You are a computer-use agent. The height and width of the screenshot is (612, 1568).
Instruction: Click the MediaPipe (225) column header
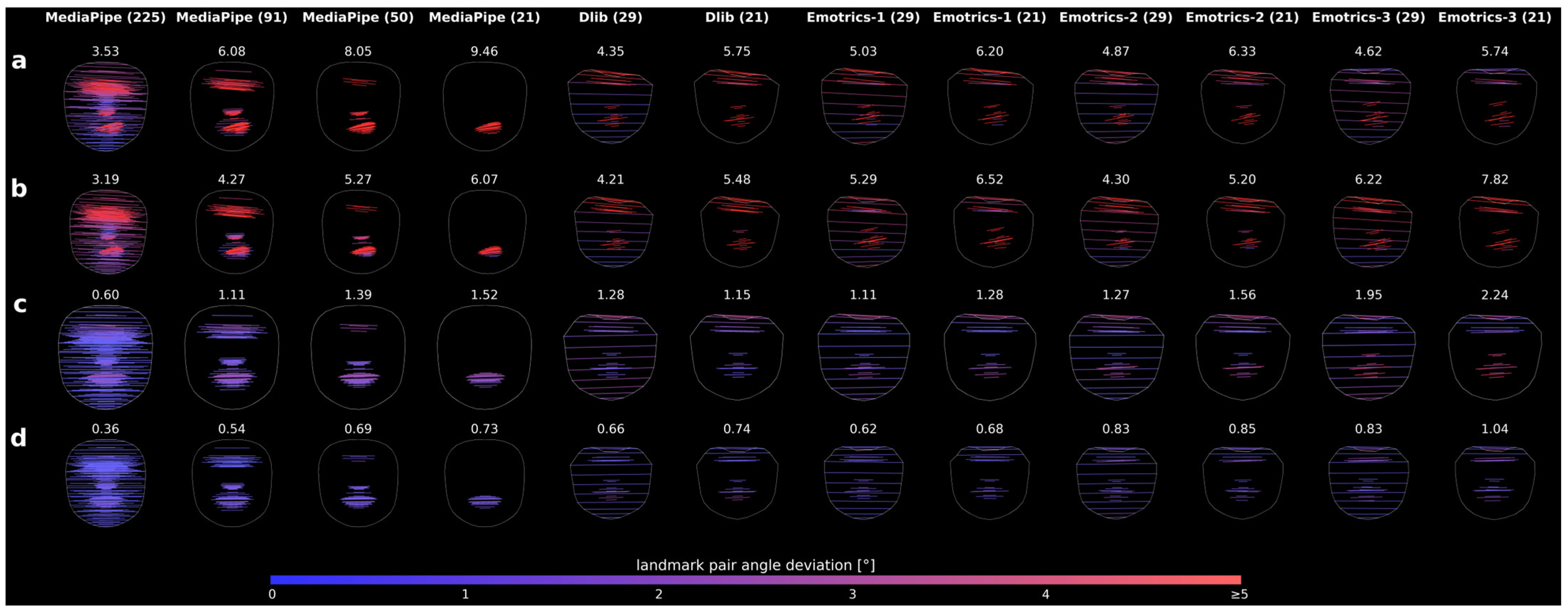[106, 17]
